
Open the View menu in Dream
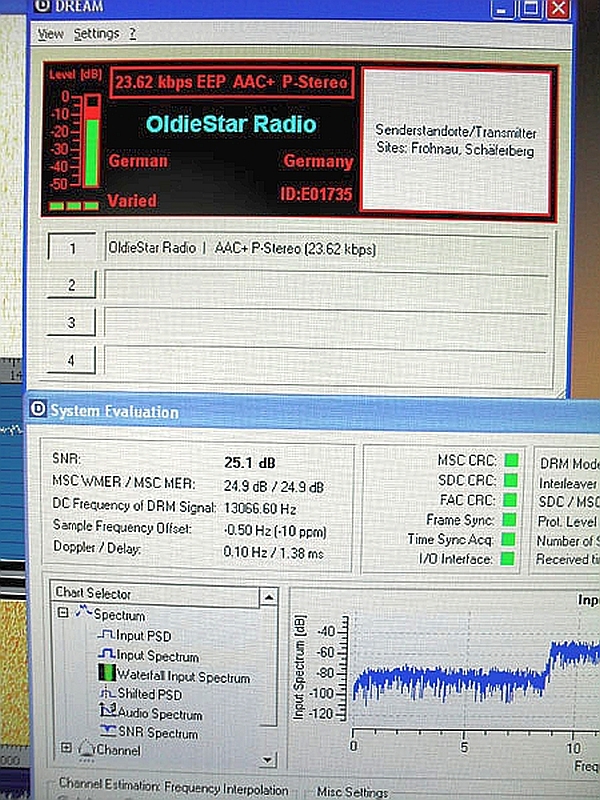pyautogui.click(x=51, y=34)
